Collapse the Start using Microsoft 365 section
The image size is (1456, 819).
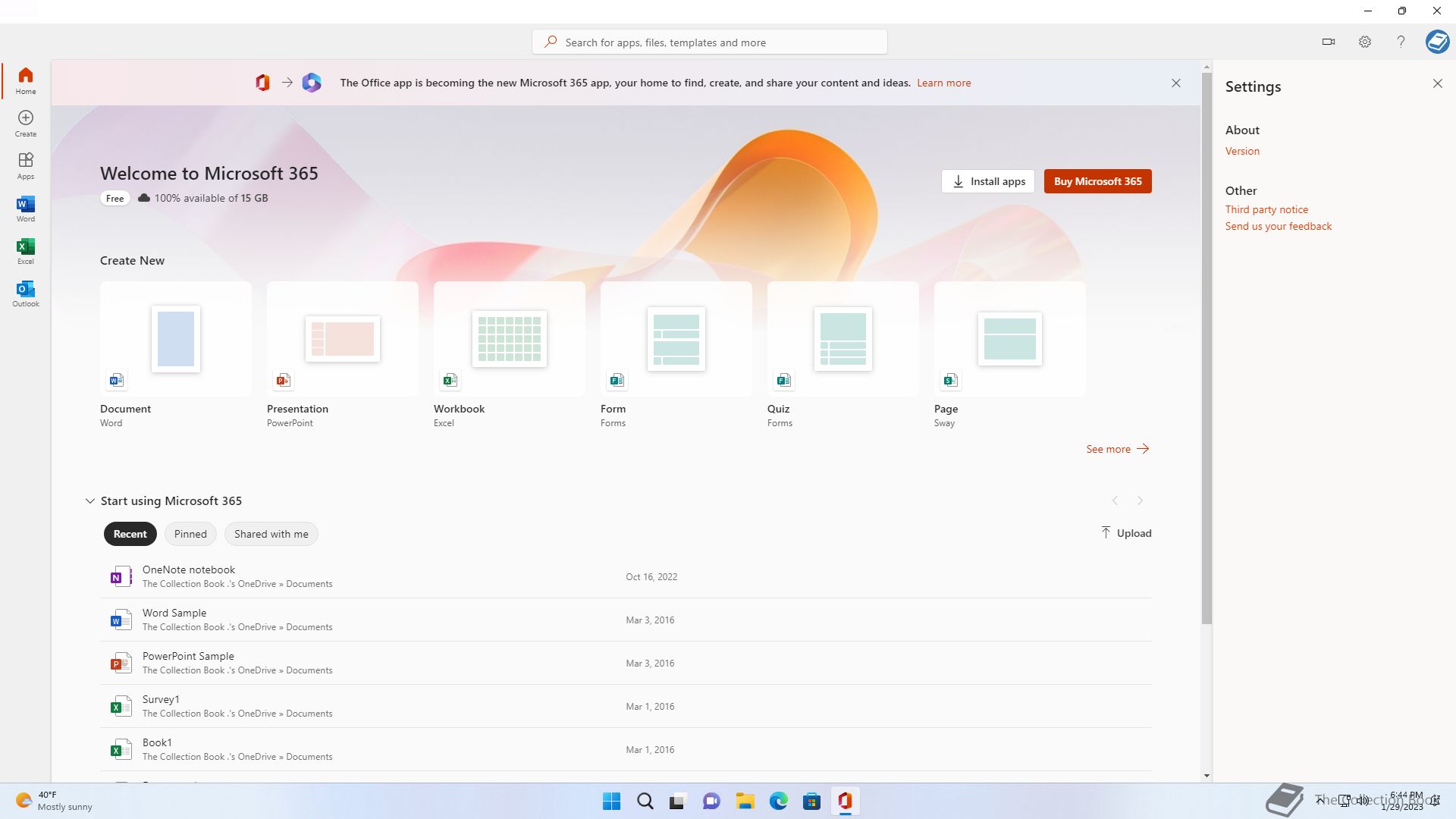[90, 500]
